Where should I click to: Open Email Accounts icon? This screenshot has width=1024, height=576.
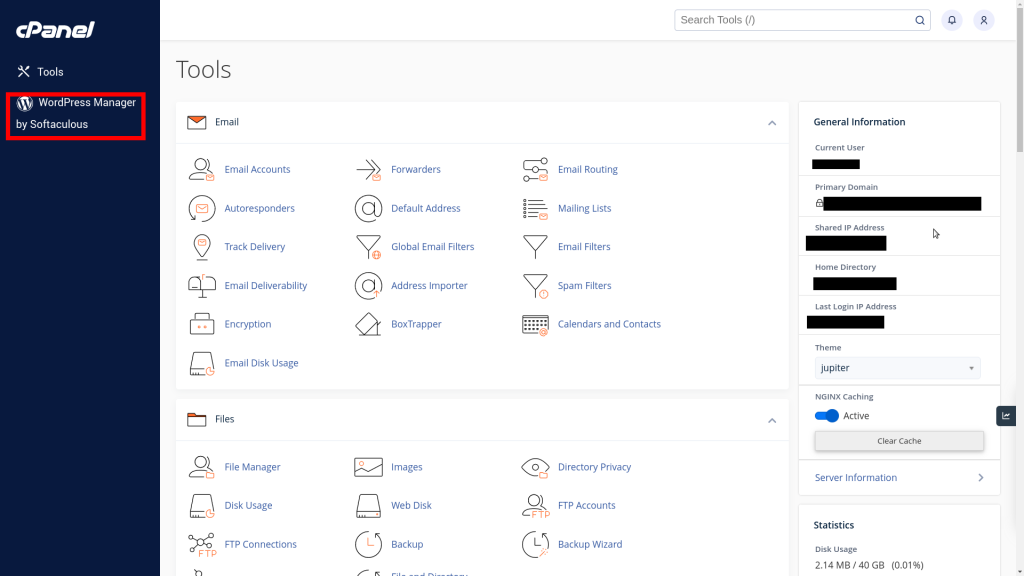pos(201,169)
